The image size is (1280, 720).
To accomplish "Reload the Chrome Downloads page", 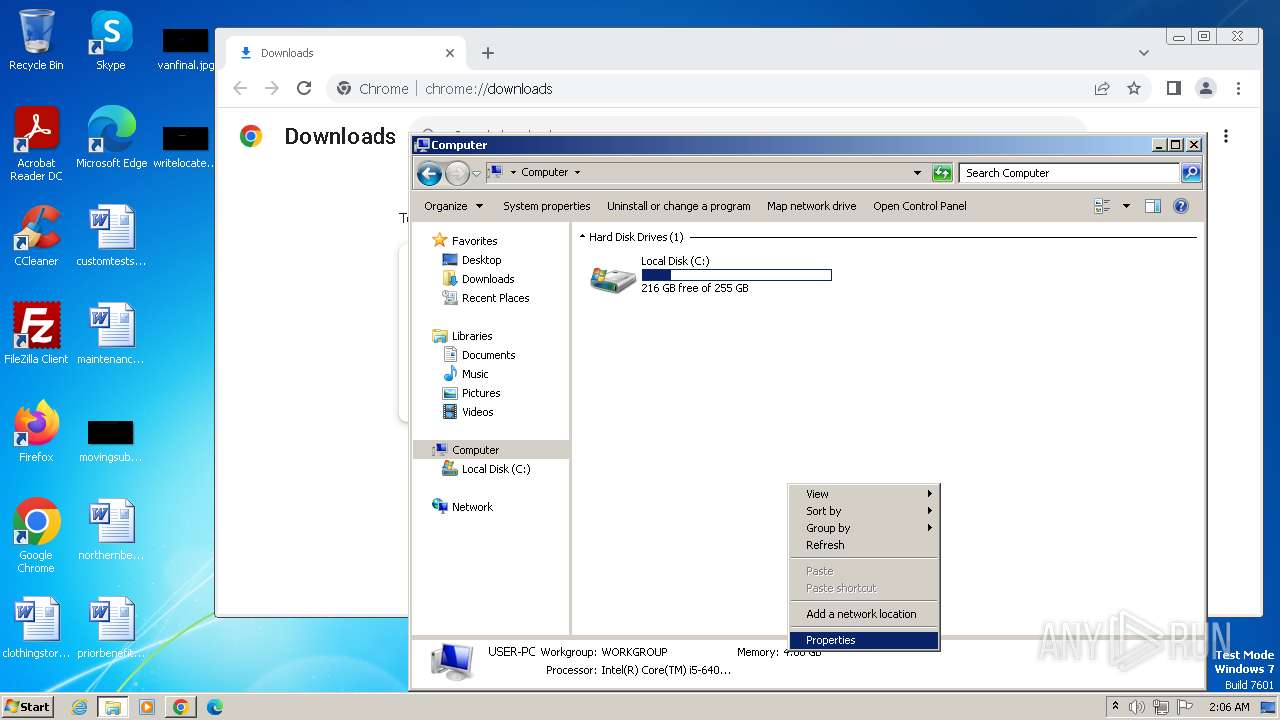I will coord(304,88).
